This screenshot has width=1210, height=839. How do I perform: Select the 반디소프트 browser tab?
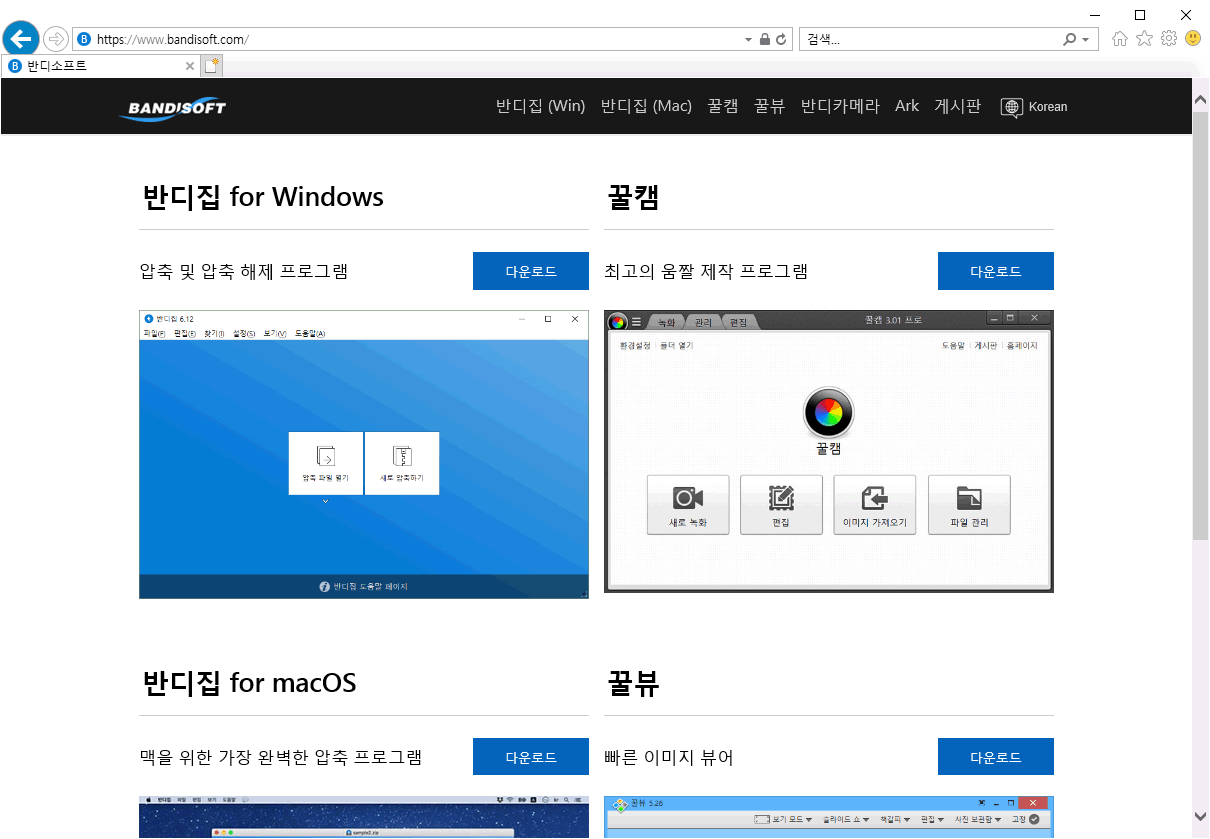tap(100, 66)
